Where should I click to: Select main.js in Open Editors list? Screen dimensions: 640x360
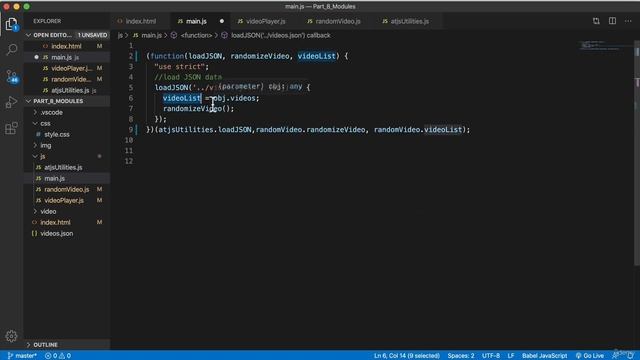click(x=61, y=57)
